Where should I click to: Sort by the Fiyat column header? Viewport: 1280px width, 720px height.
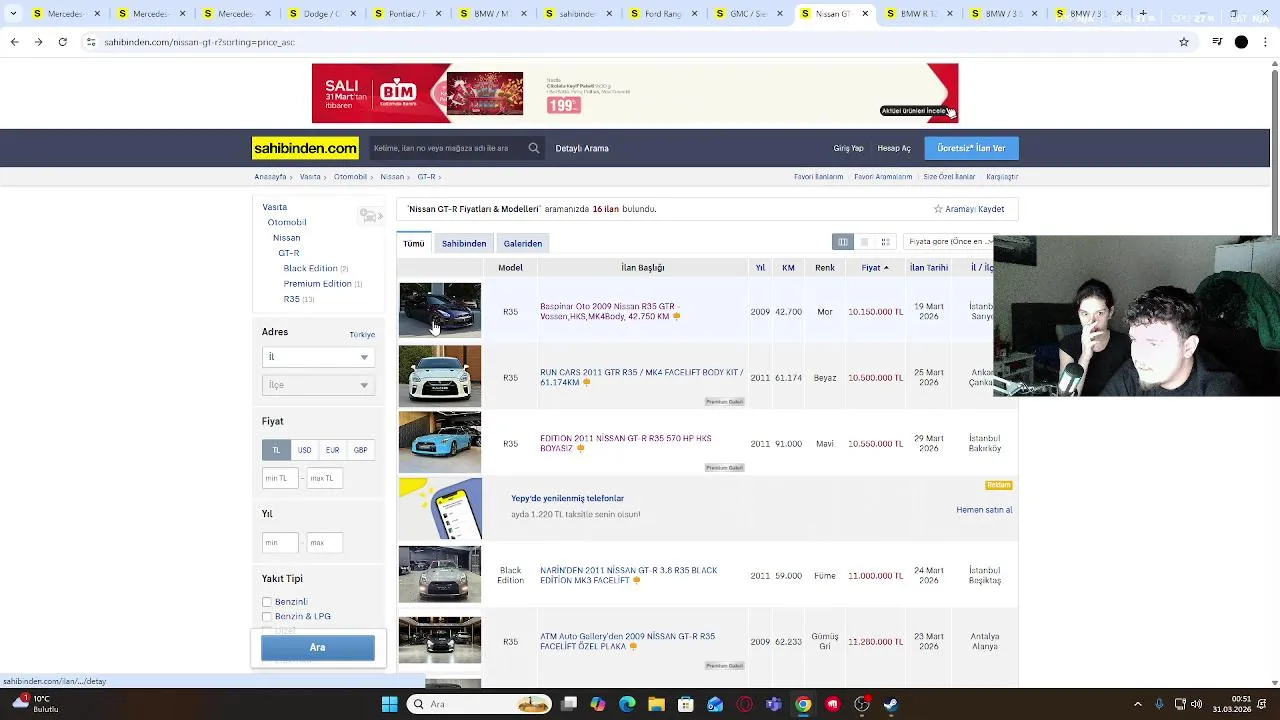coord(875,267)
